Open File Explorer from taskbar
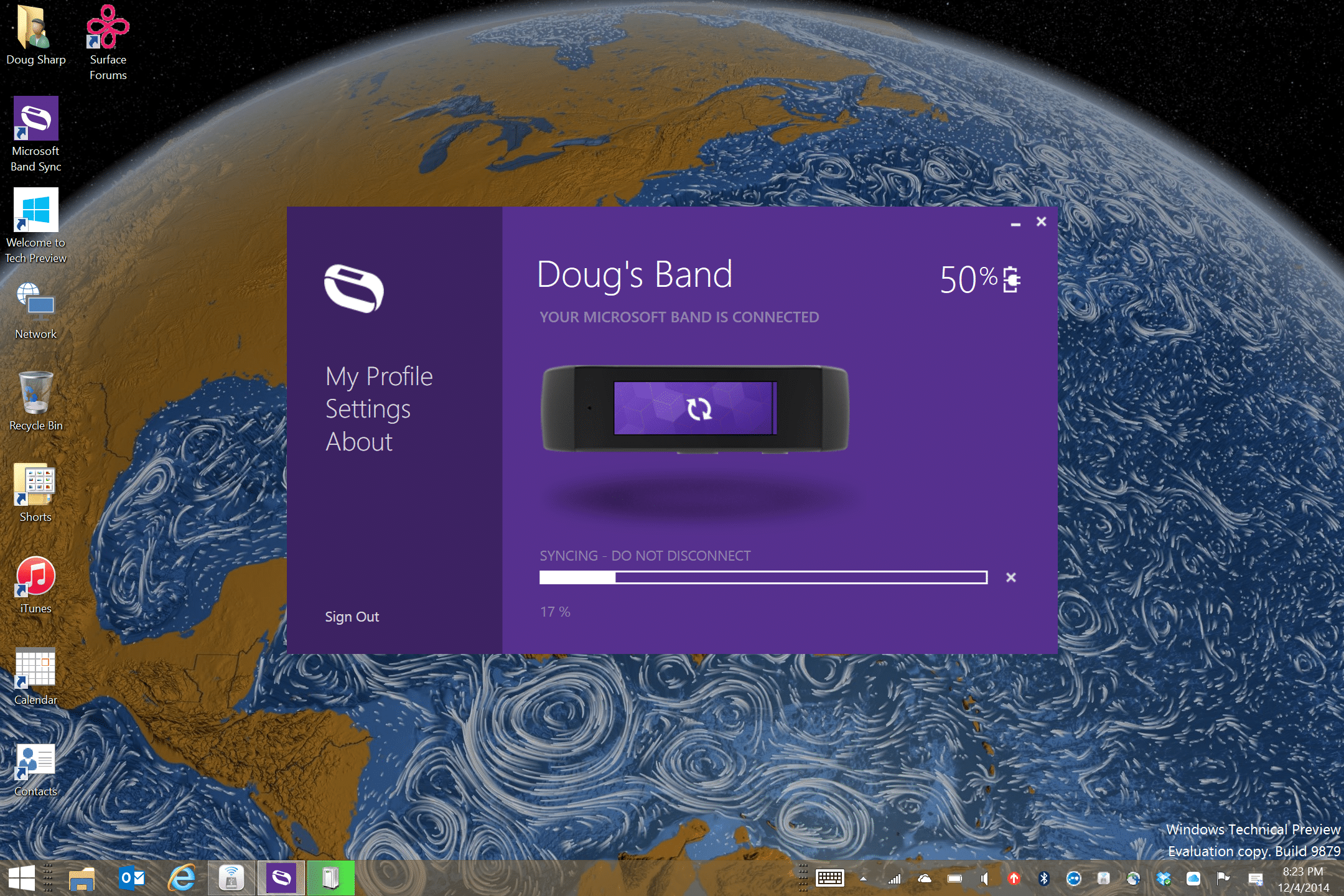Screen dimensions: 1344x896 pos(82,879)
